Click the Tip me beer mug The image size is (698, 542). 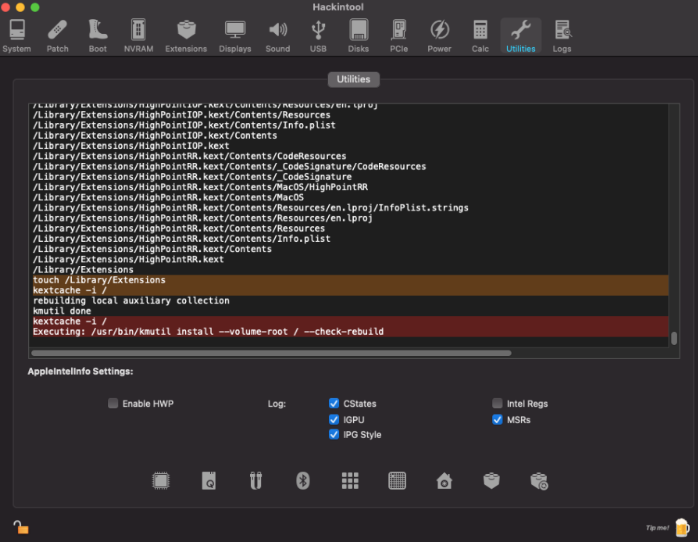click(x=682, y=527)
